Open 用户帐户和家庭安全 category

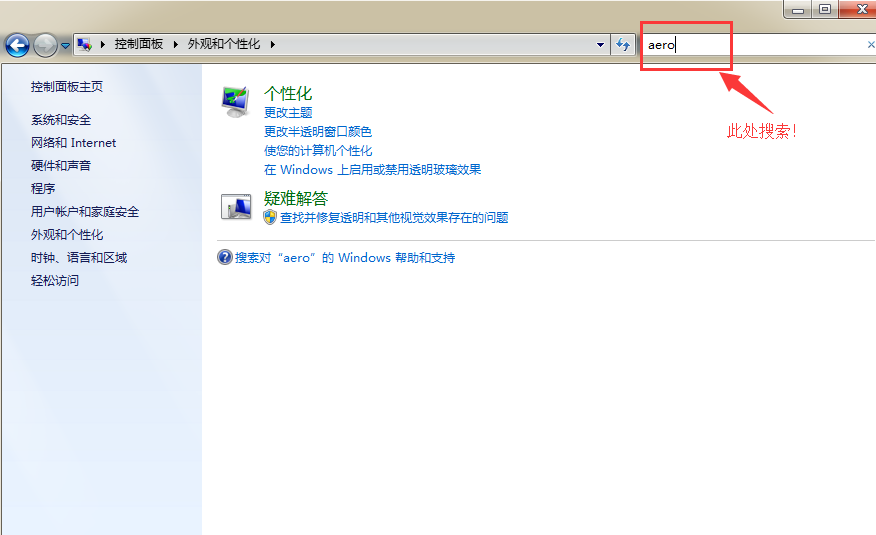(85, 212)
